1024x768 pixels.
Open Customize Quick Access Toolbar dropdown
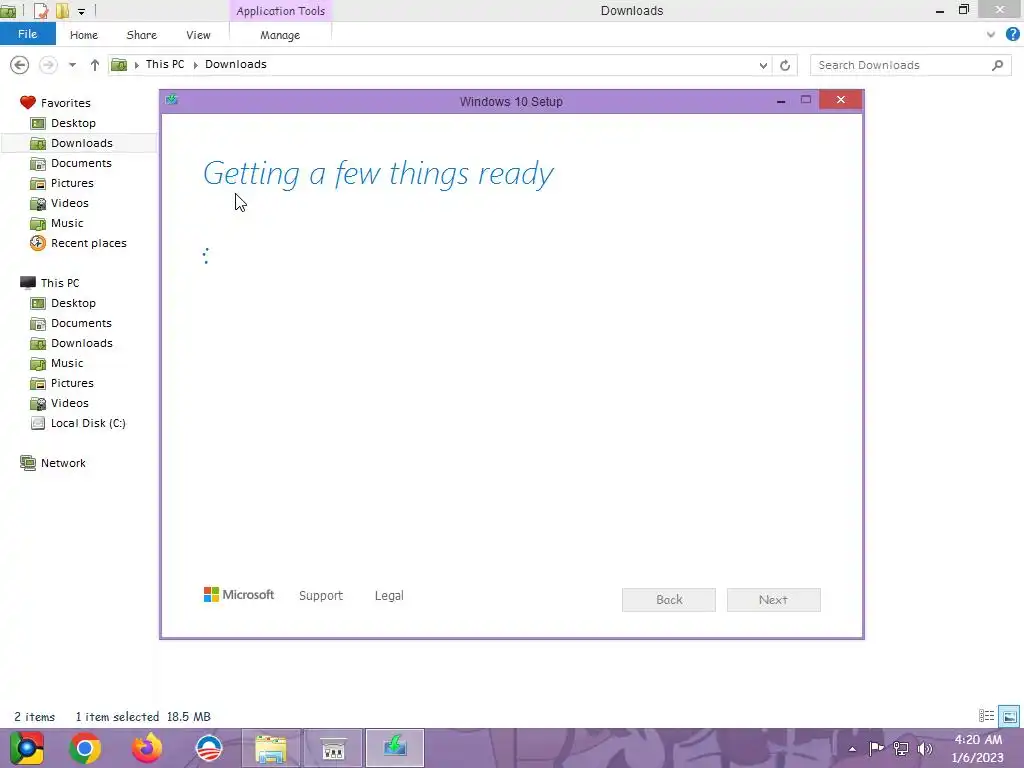pos(82,11)
